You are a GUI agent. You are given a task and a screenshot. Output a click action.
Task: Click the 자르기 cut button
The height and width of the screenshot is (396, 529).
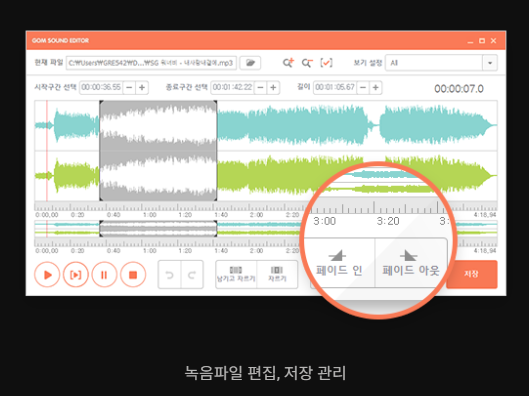(277, 275)
